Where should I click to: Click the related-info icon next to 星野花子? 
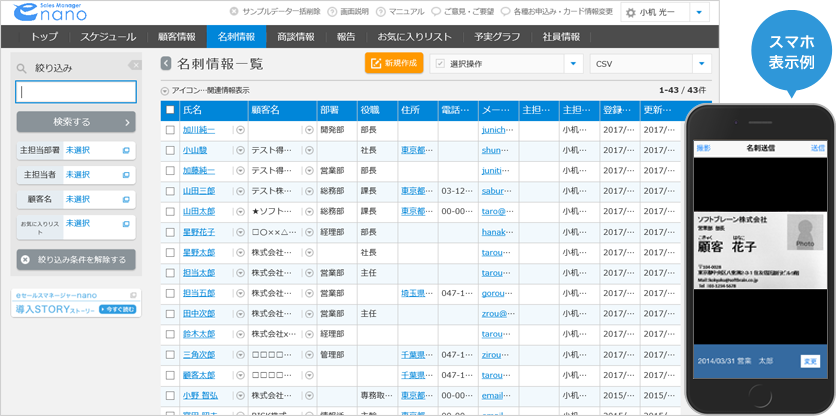pos(240,232)
